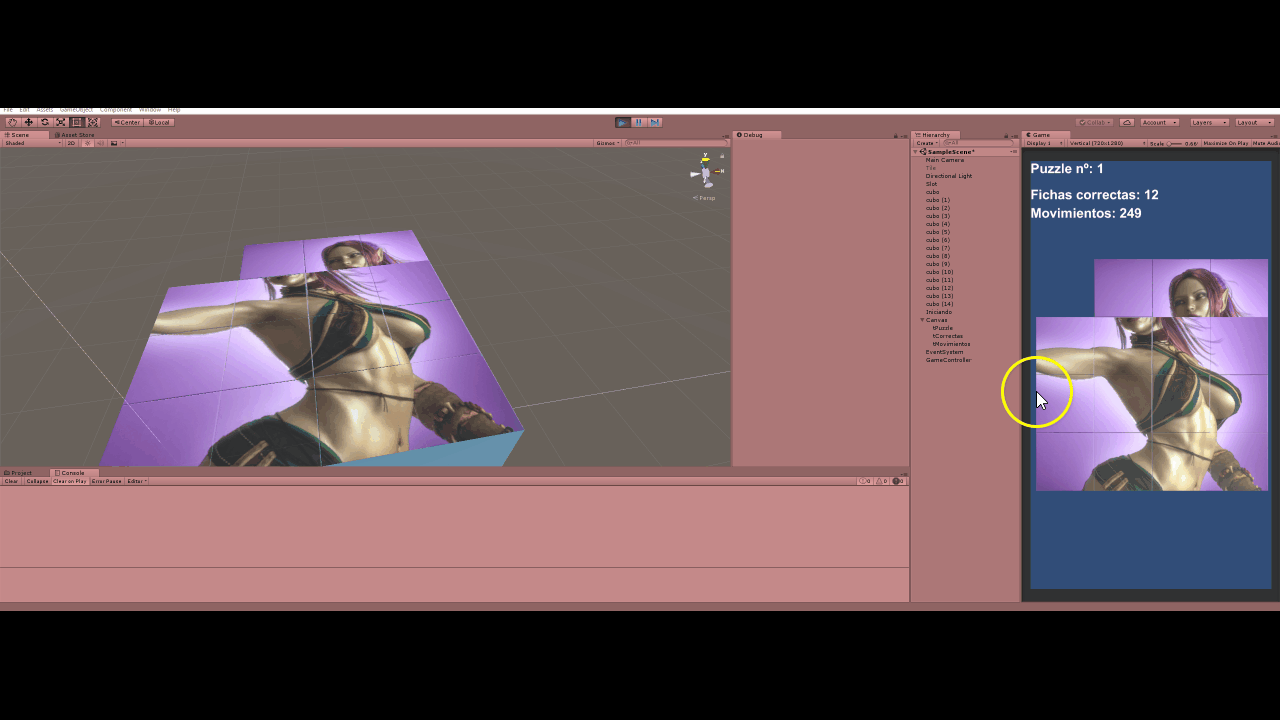1280x720 pixels.
Task: Toggle the Local handle rotation button
Action: point(159,122)
